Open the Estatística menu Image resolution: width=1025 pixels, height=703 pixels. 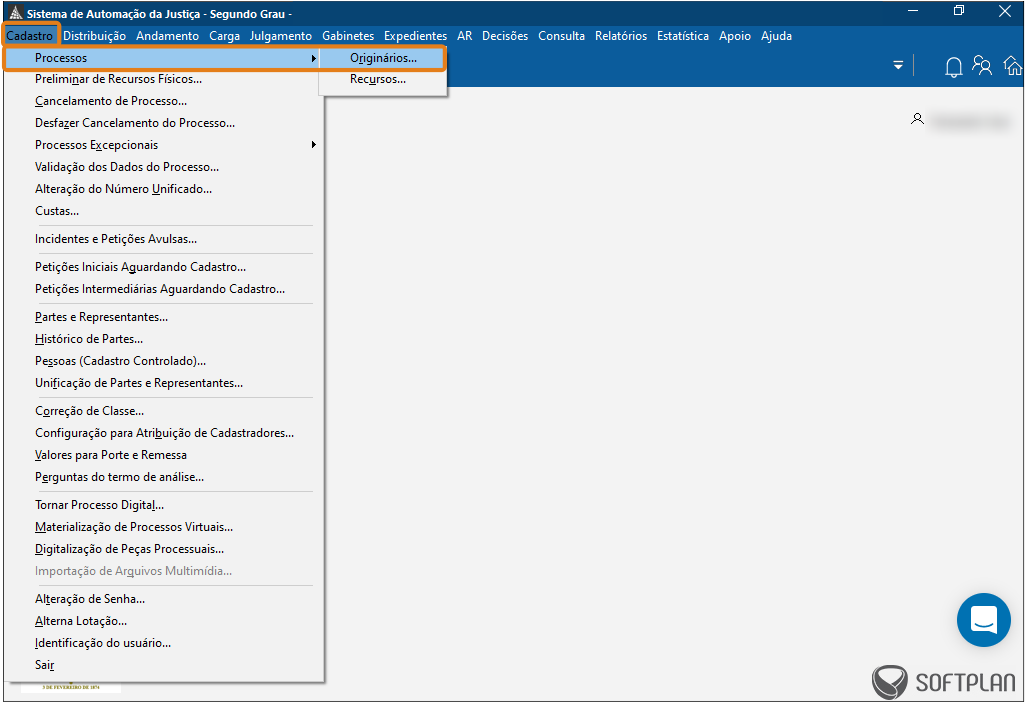click(683, 36)
